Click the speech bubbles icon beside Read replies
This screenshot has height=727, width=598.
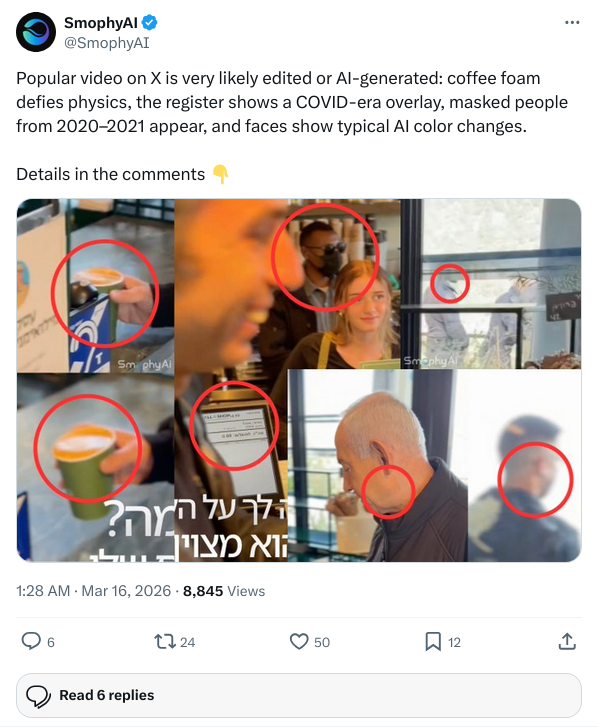coord(38,695)
